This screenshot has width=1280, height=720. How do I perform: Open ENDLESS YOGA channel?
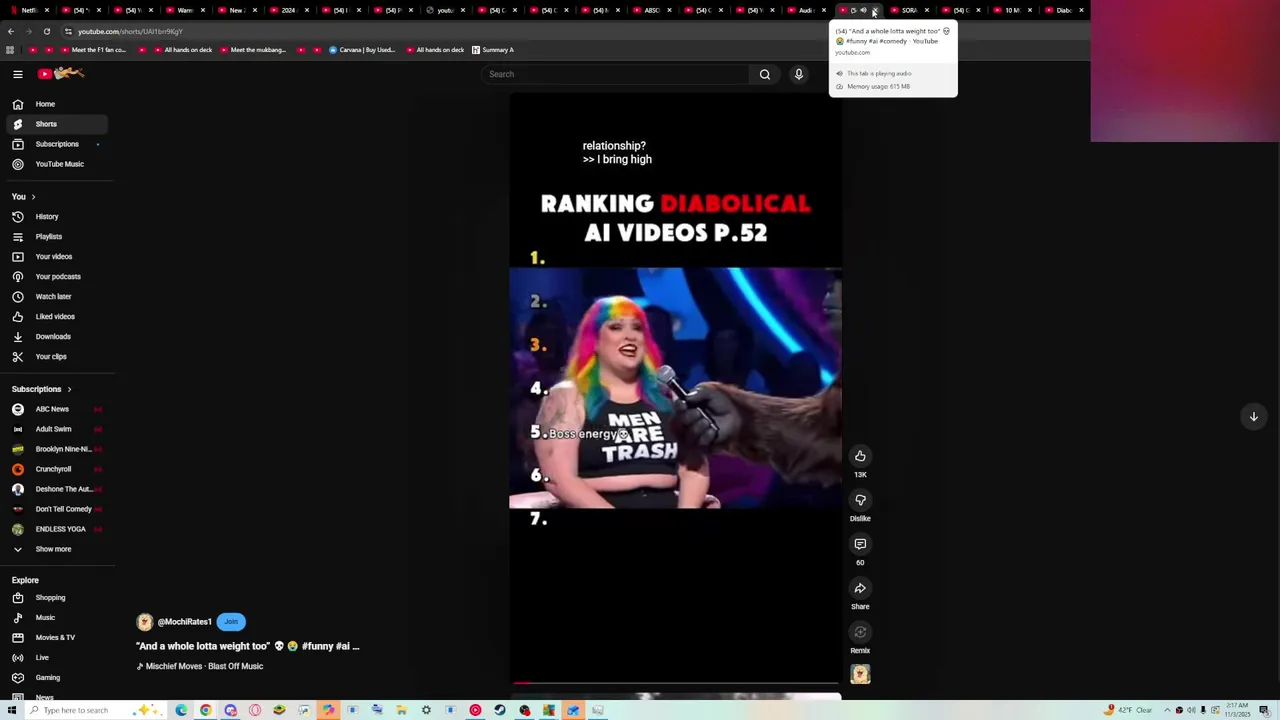click(55, 529)
